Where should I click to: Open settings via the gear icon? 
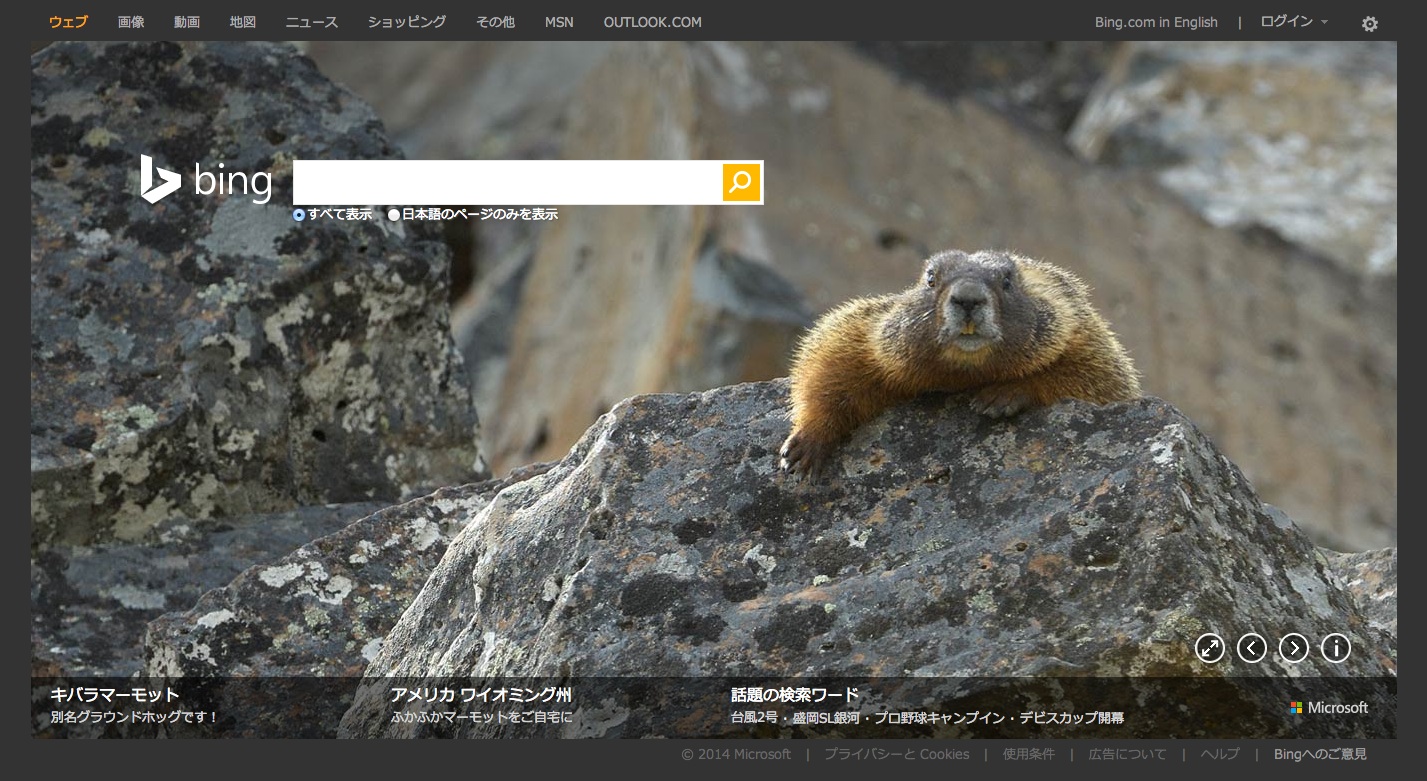click(x=1369, y=24)
